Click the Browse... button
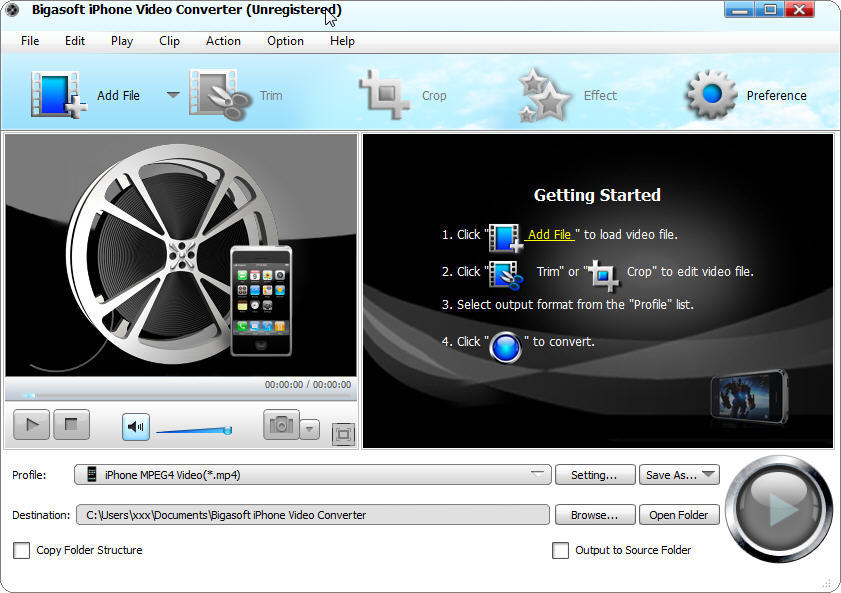841x593 pixels. [595, 515]
